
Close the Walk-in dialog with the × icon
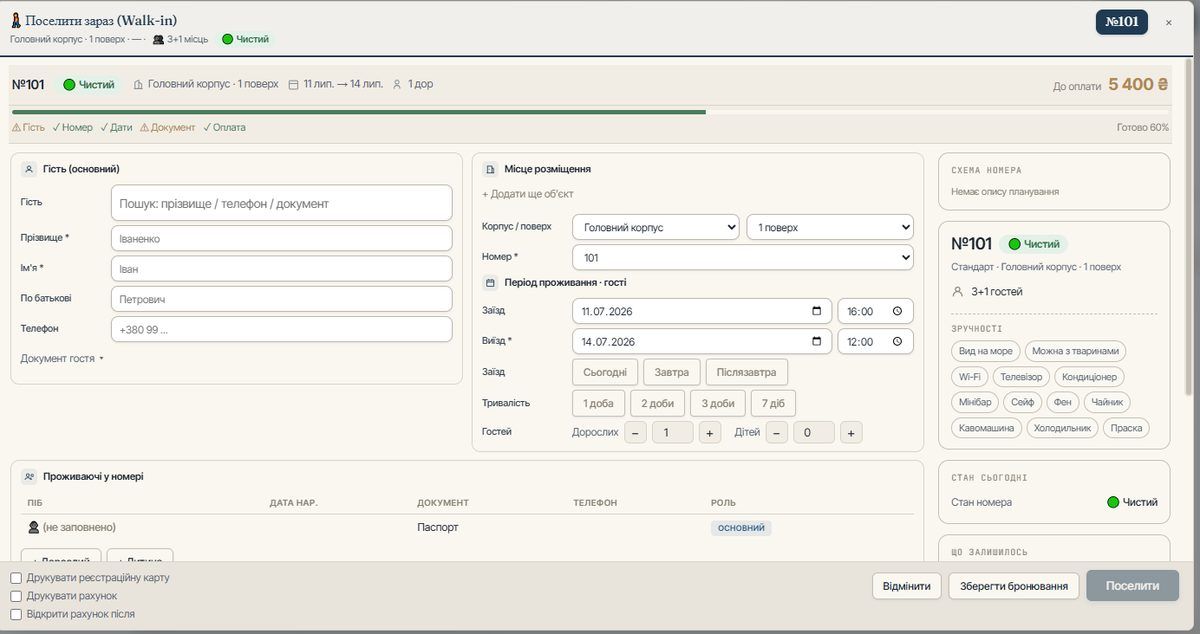click(1168, 22)
